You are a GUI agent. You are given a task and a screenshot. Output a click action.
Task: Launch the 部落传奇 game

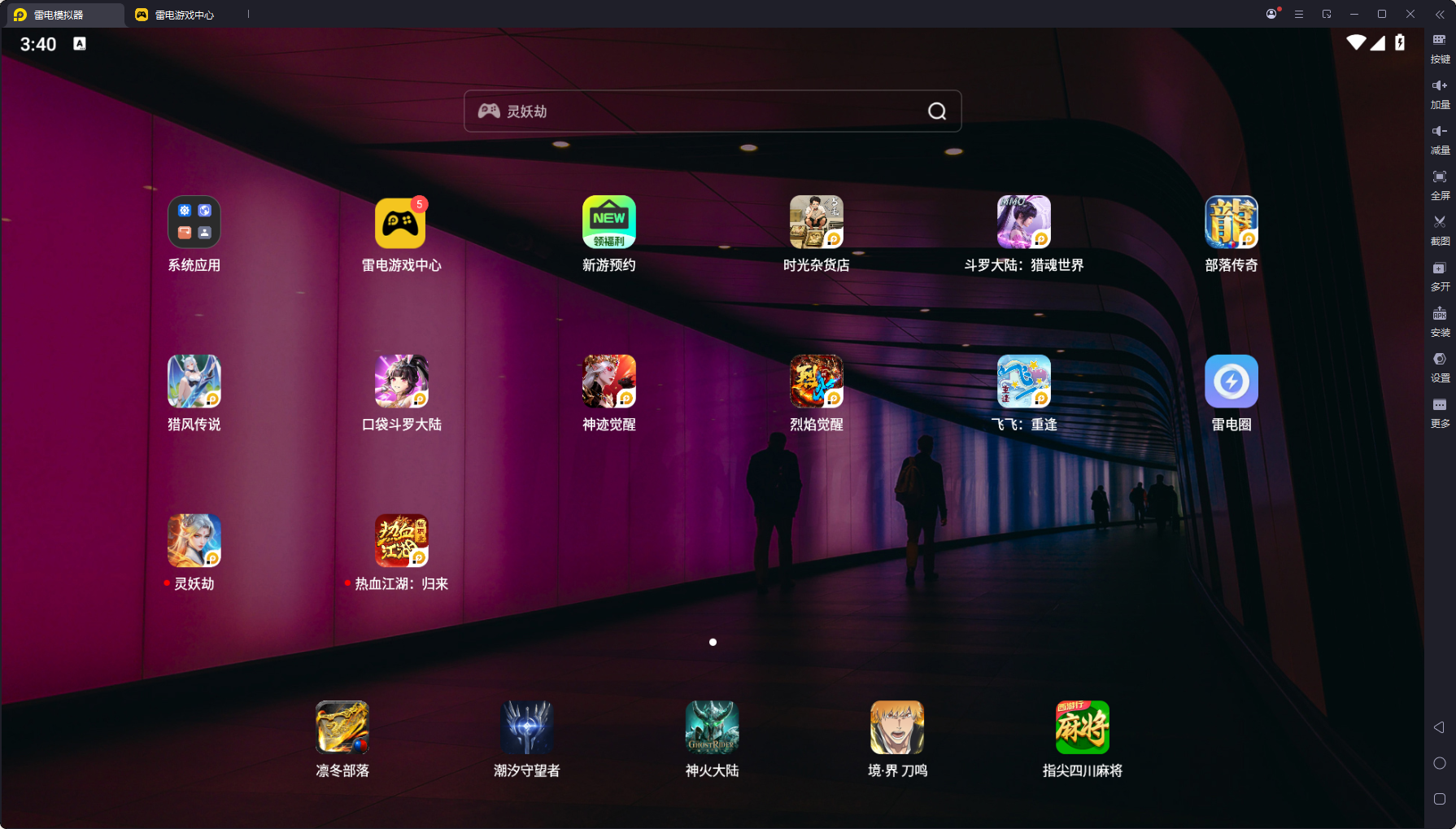[1231, 222]
